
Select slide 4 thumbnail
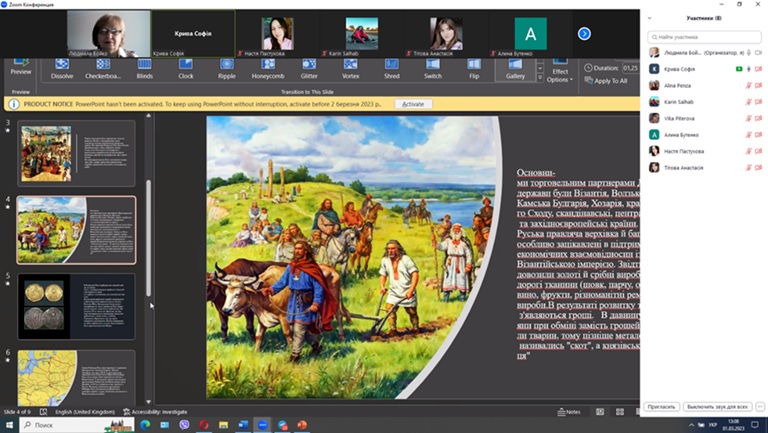click(x=76, y=230)
